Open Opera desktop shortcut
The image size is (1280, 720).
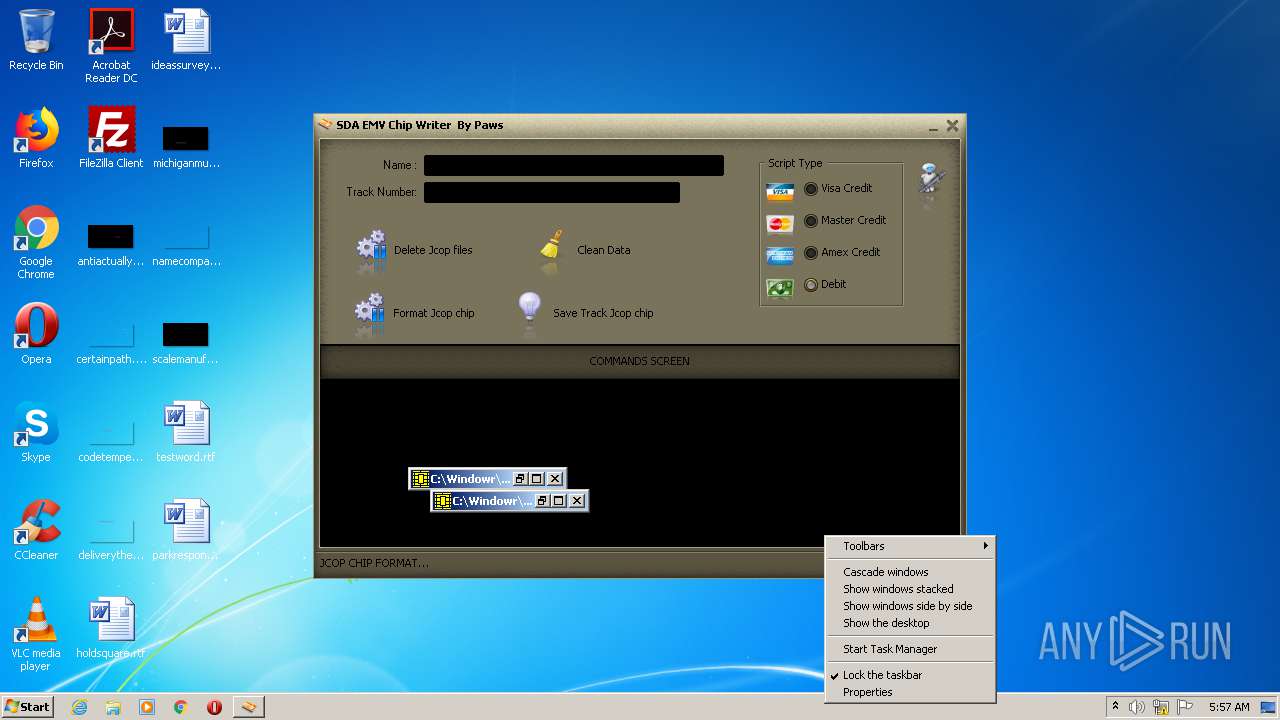pyautogui.click(x=36, y=334)
